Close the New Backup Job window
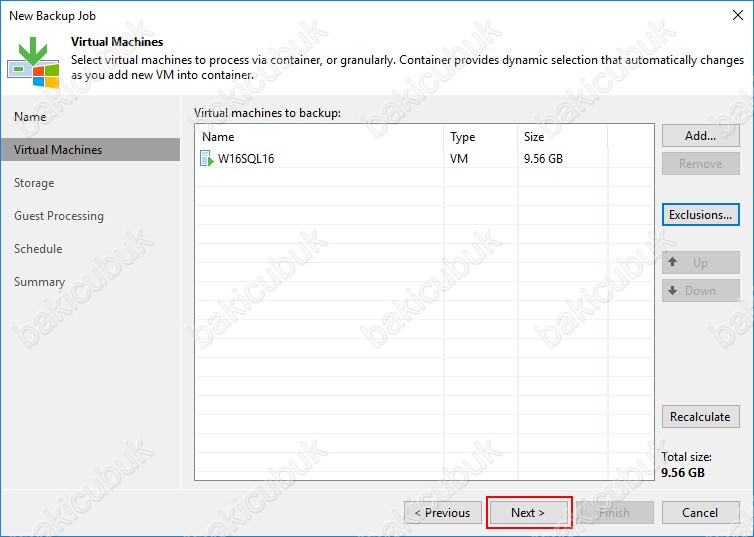Image resolution: width=754 pixels, height=537 pixels. pos(738,15)
